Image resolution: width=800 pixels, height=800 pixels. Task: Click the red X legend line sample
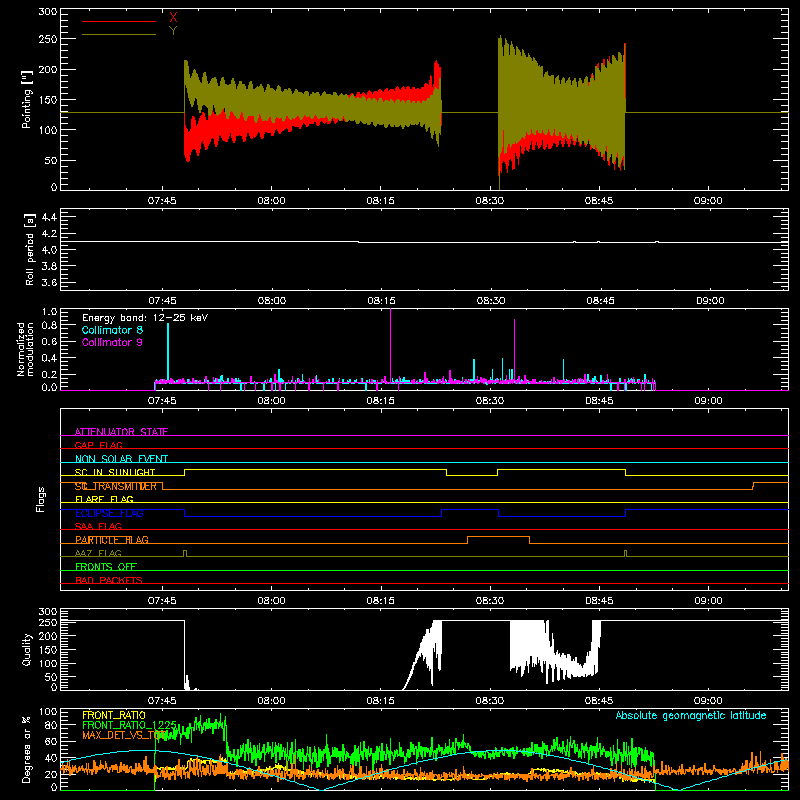click(x=119, y=21)
